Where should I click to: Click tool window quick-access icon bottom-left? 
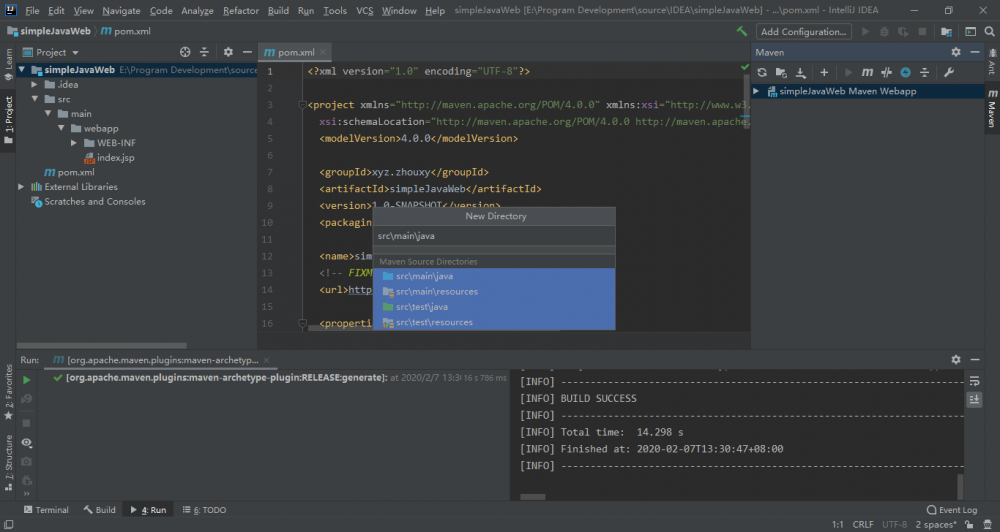[x=8, y=524]
